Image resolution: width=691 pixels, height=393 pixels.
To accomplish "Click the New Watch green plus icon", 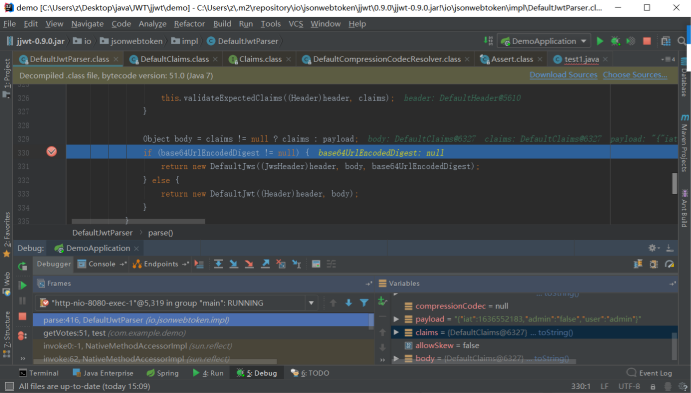I will 382,302.
